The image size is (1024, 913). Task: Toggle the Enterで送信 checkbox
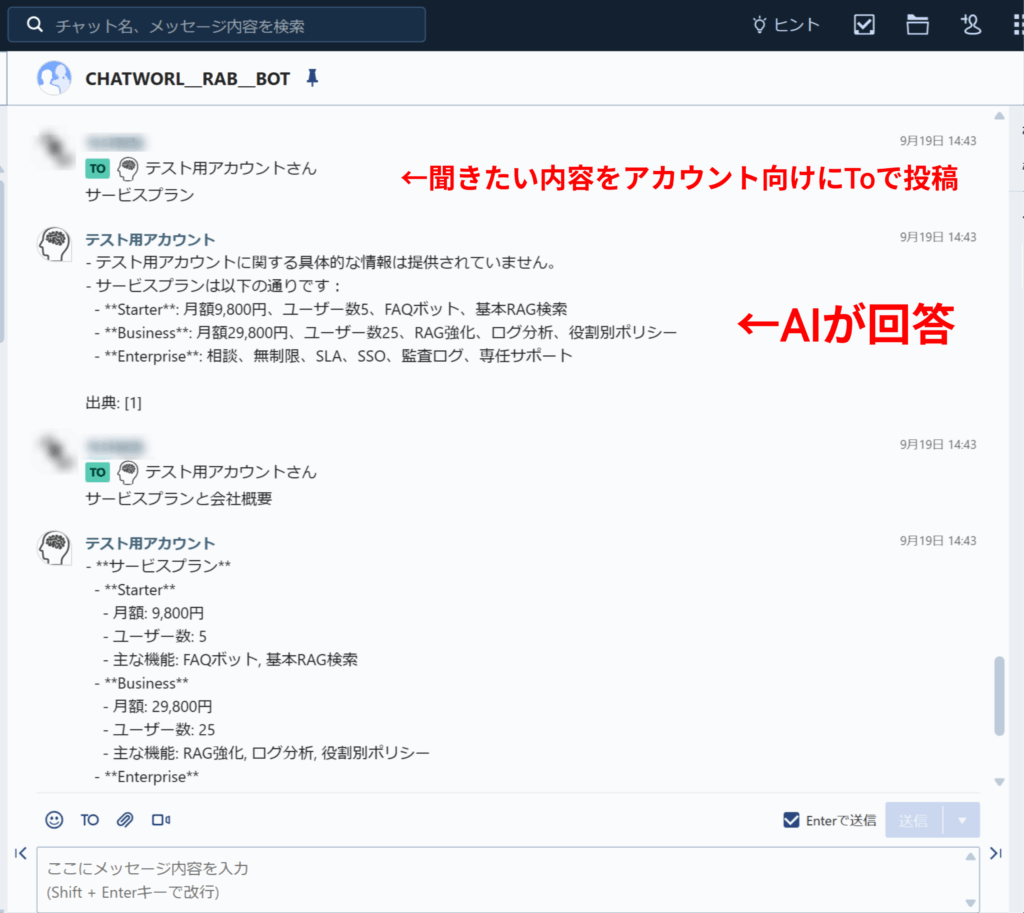coord(791,820)
